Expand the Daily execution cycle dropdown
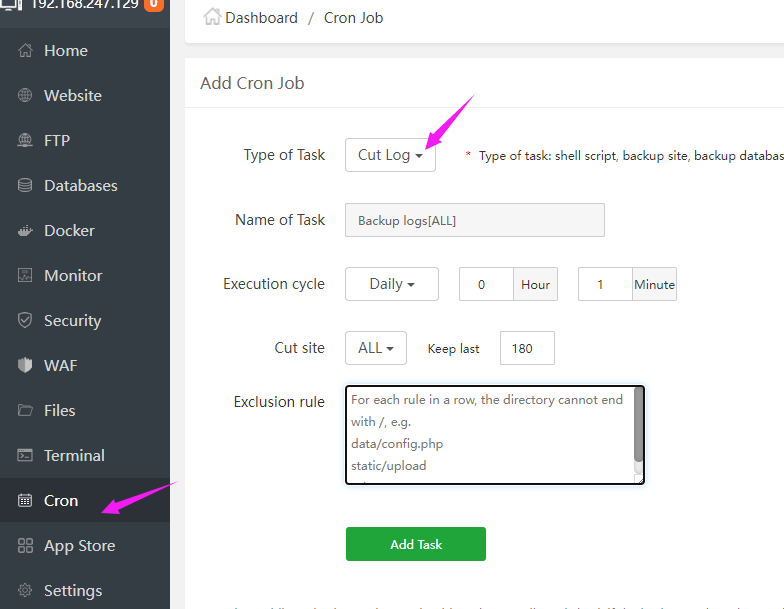Screen dimensions: 784x609 pyautogui.click(x=391, y=284)
